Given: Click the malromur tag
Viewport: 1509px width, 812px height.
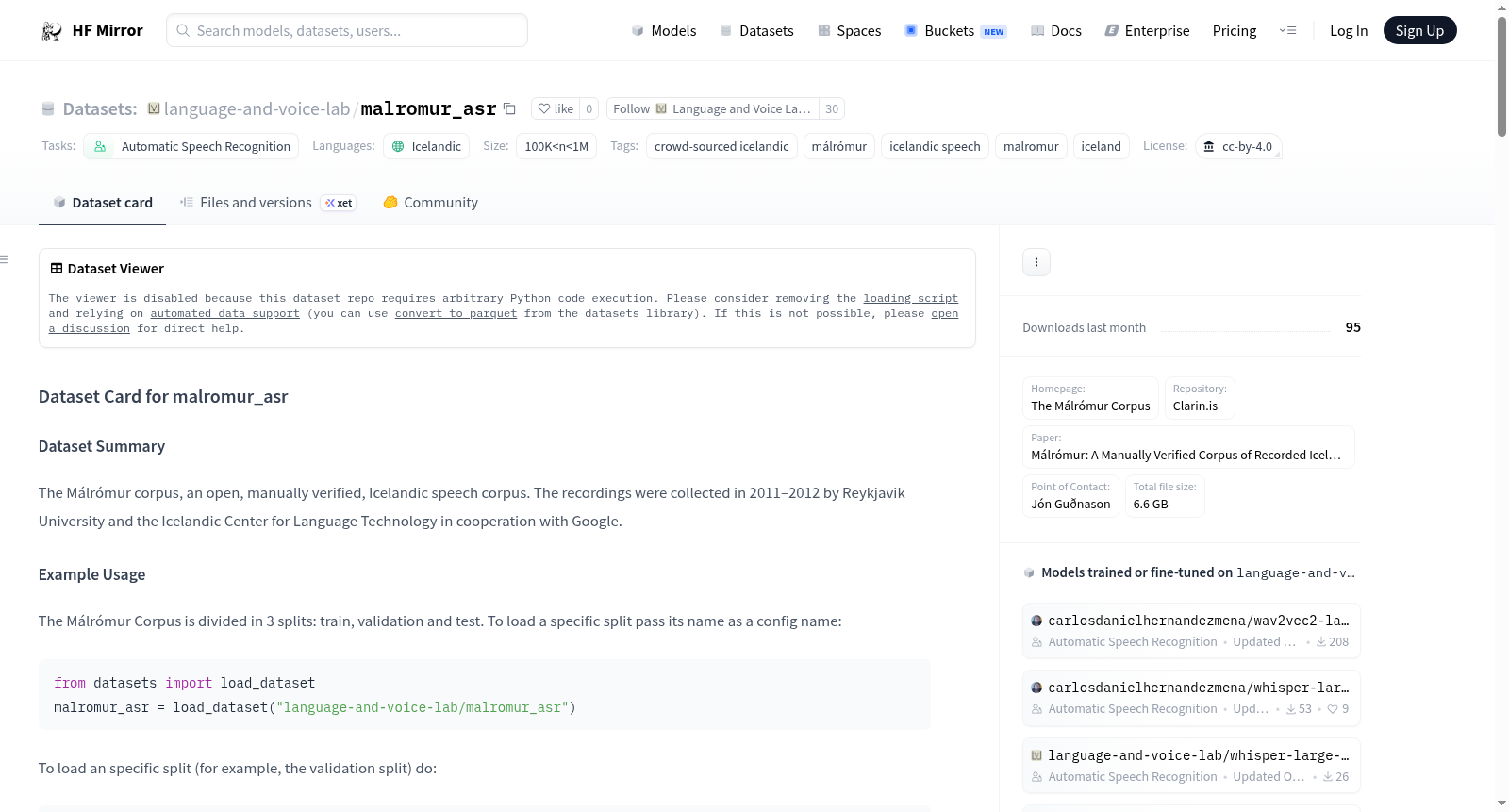Looking at the screenshot, I should tap(1031, 146).
